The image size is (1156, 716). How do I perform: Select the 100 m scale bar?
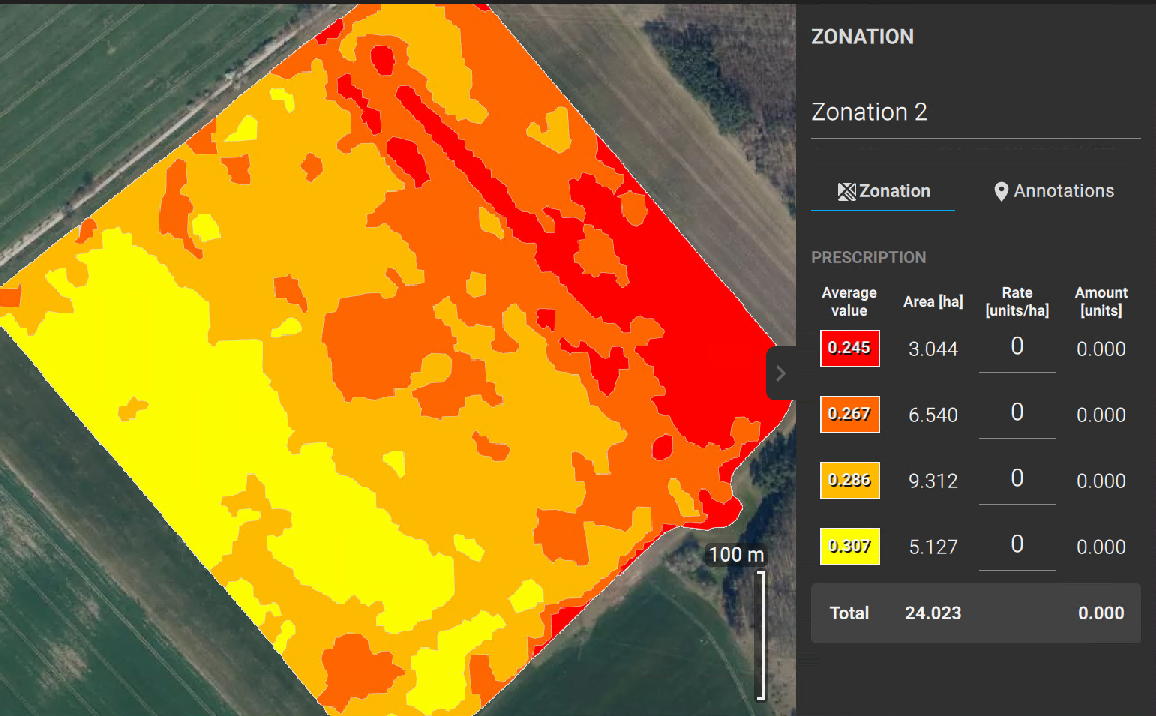(x=735, y=554)
